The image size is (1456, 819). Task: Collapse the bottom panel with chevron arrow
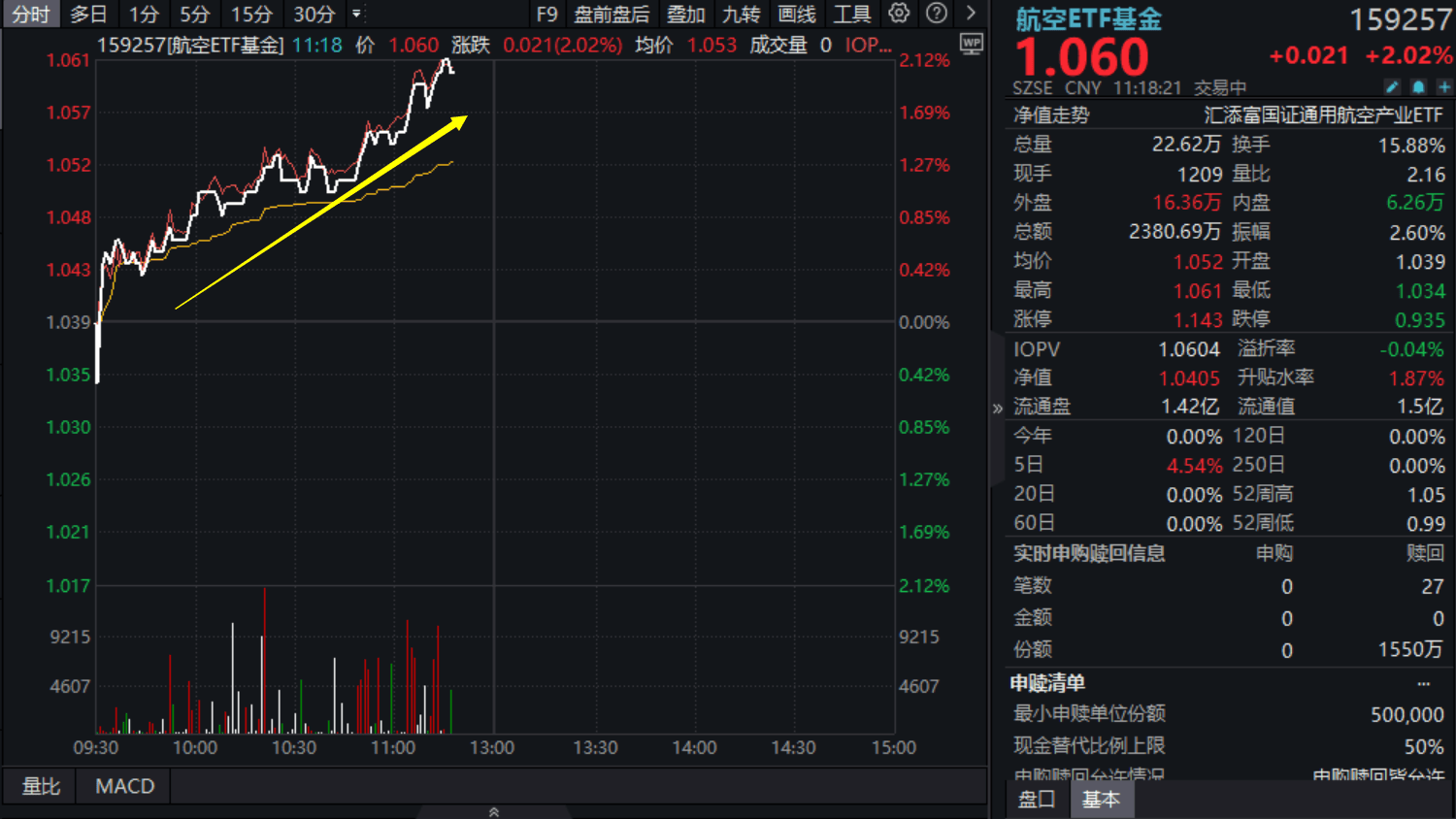[494, 811]
